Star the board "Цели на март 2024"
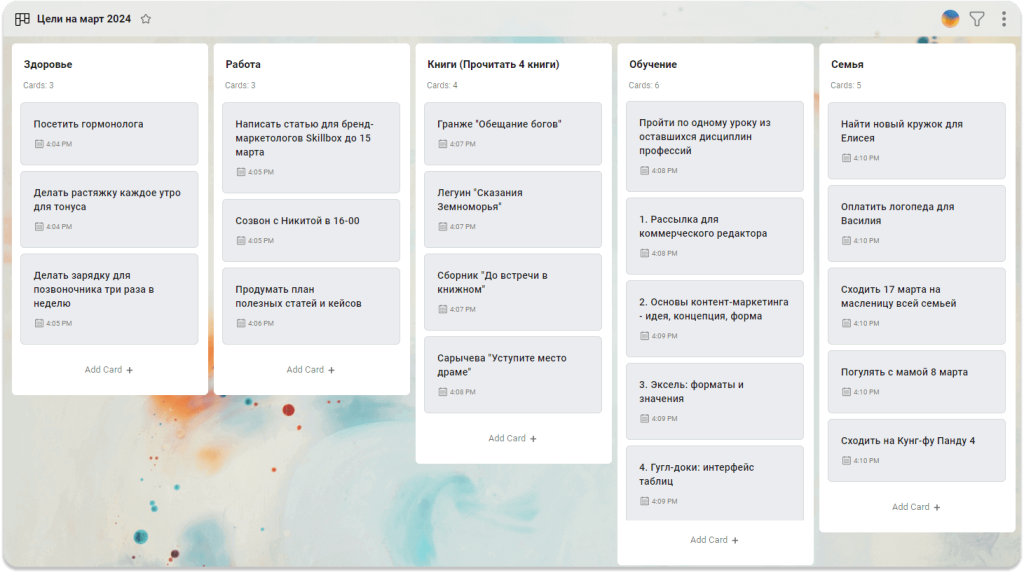Viewport: 1024px width, 573px height. point(146,19)
